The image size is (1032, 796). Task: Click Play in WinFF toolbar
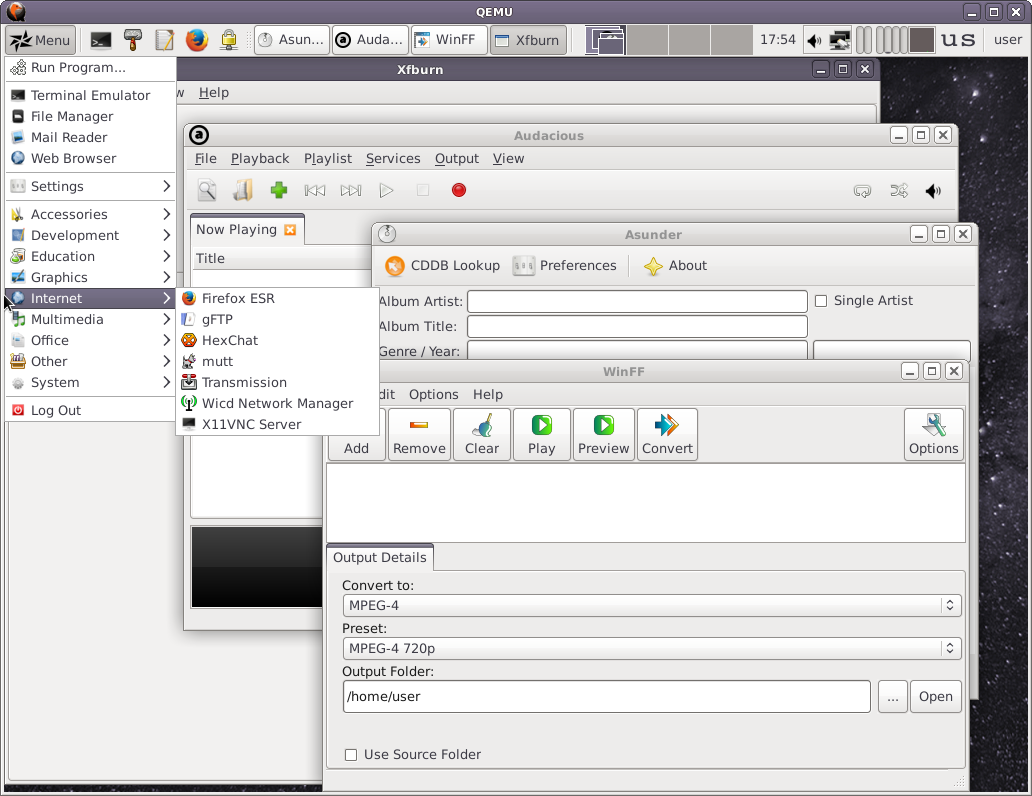tap(542, 435)
